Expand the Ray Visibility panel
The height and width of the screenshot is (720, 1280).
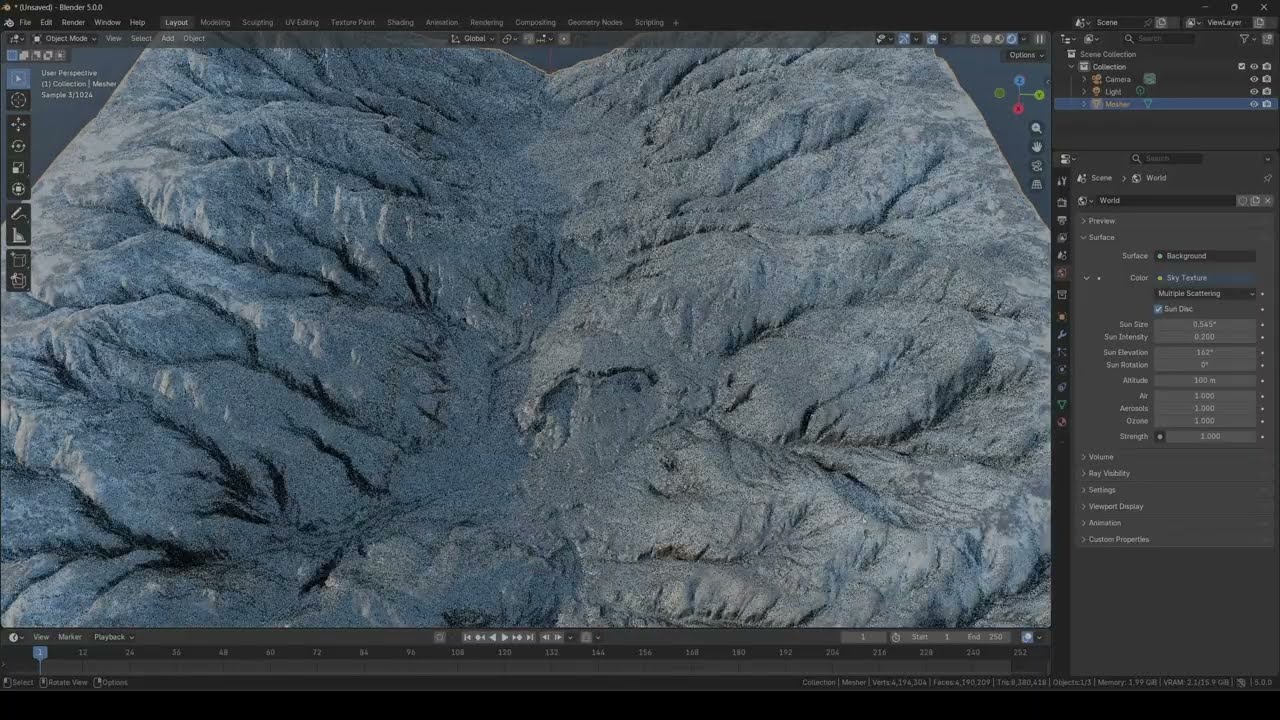point(1108,473)
